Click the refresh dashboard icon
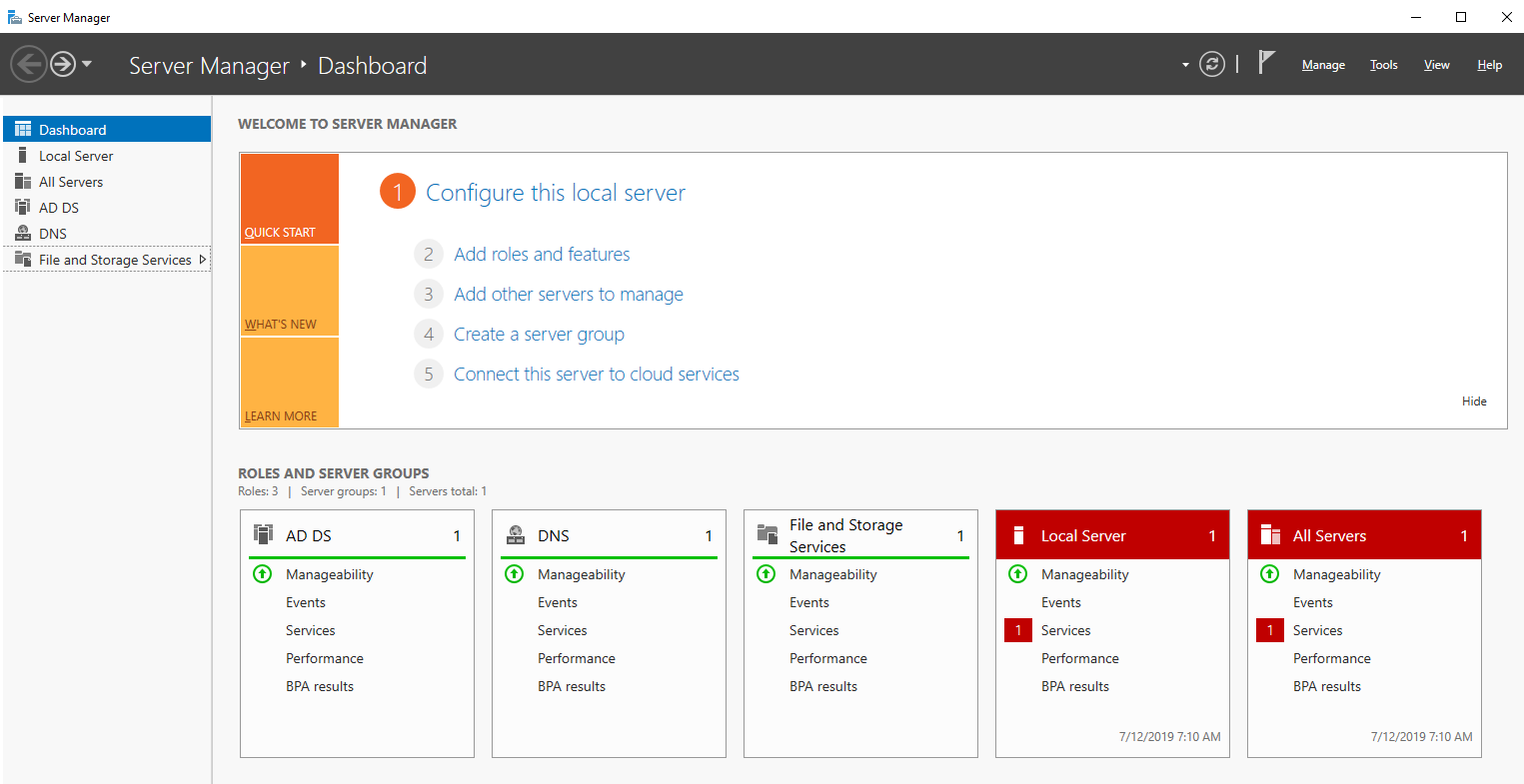Viewport: 1524px width, 784px height. coord(1212,65)
